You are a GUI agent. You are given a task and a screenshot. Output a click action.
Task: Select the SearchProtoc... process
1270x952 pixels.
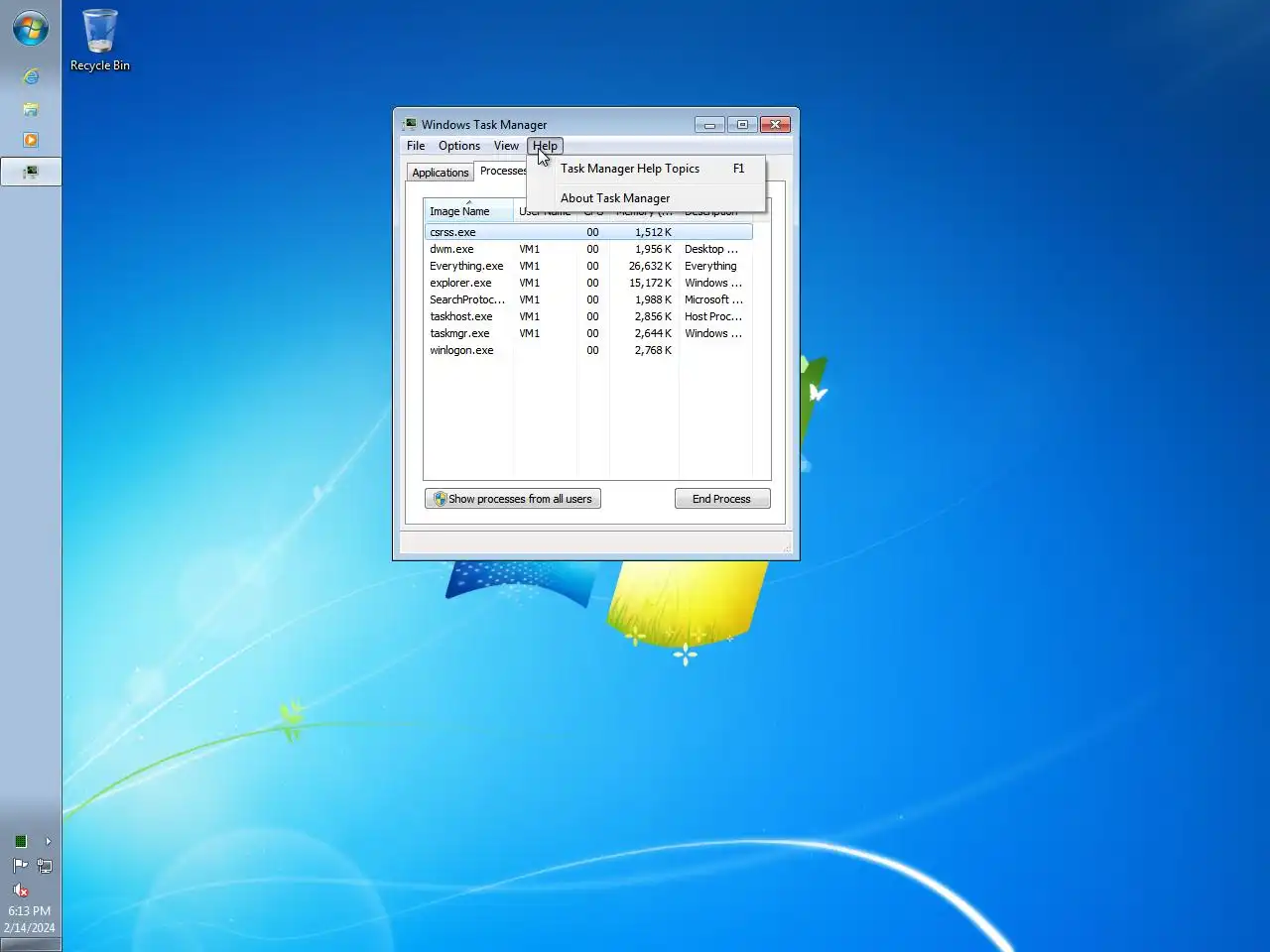coord(588,299)
